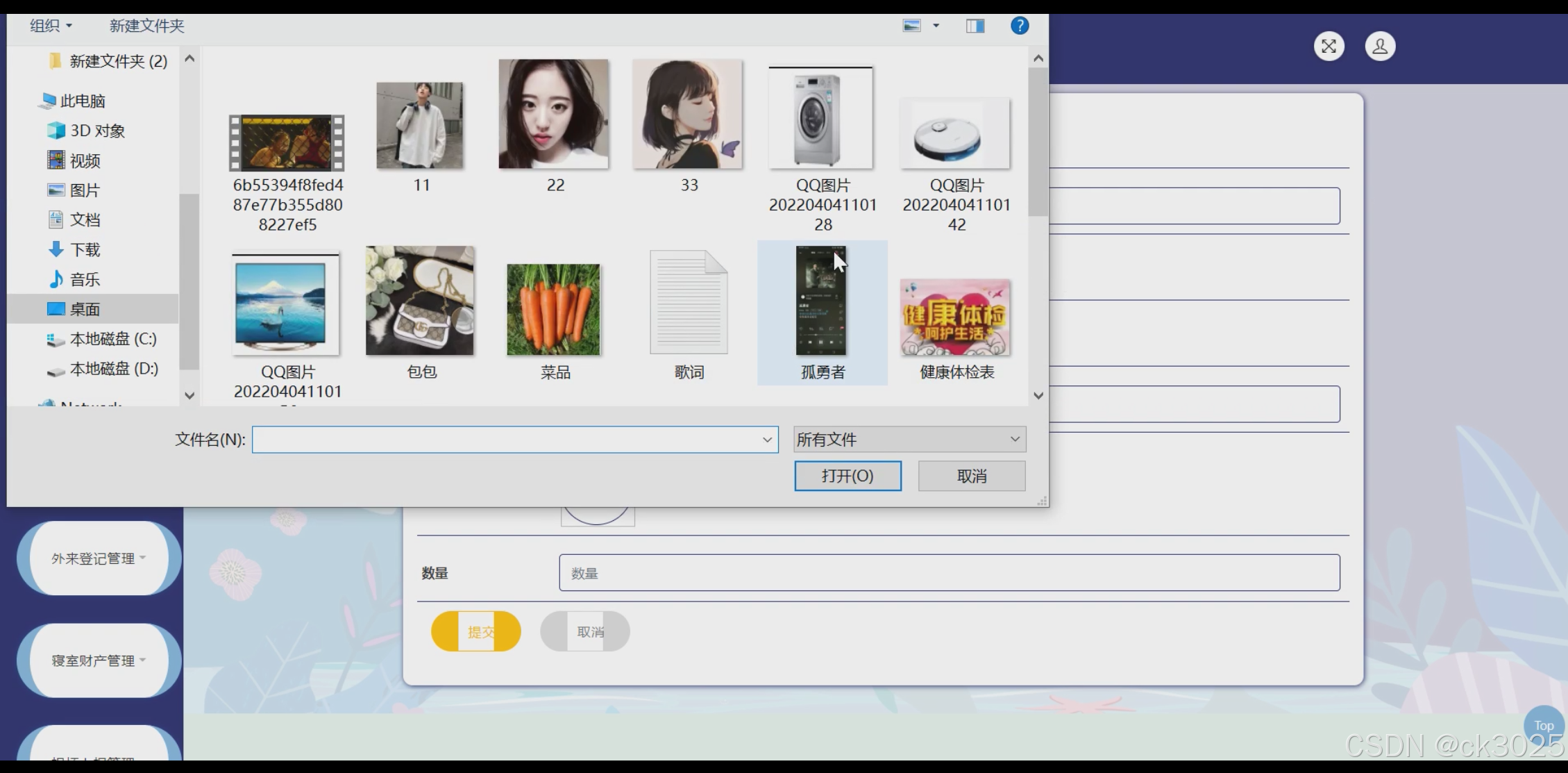This screenshot has height=773, width=1568.
Task: Select the 菜品 carrot image thumbnail
Action: point(553,310)
